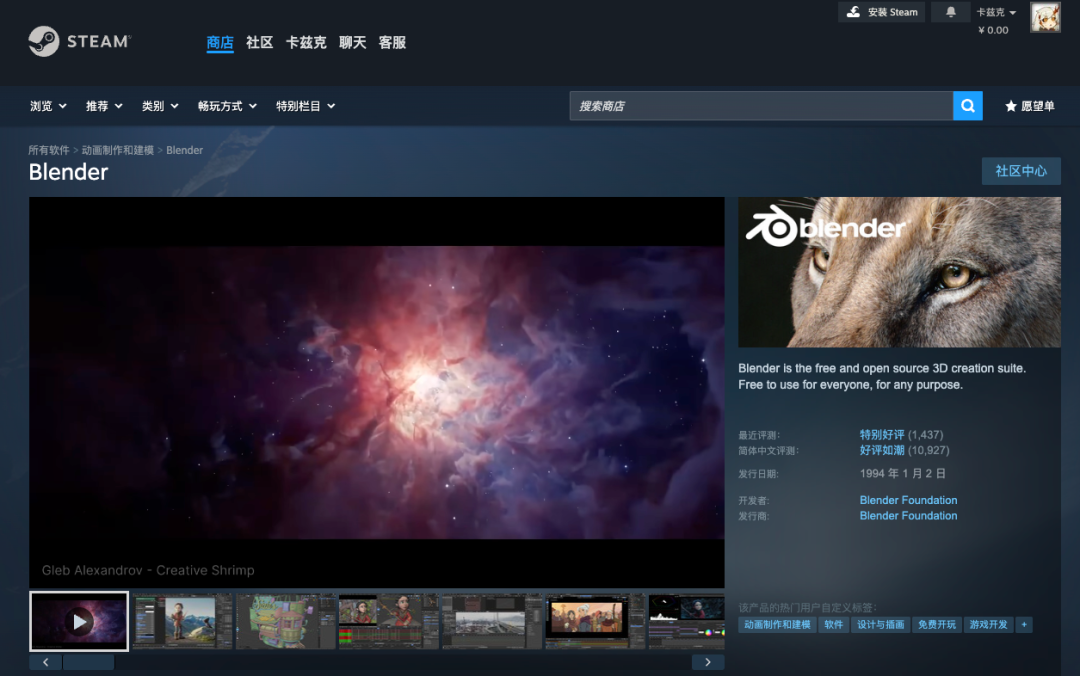Viewport: 1080px width, 676px height.
Task: Open the 卡兹克 account dropdown
Action: coord(996,12)
